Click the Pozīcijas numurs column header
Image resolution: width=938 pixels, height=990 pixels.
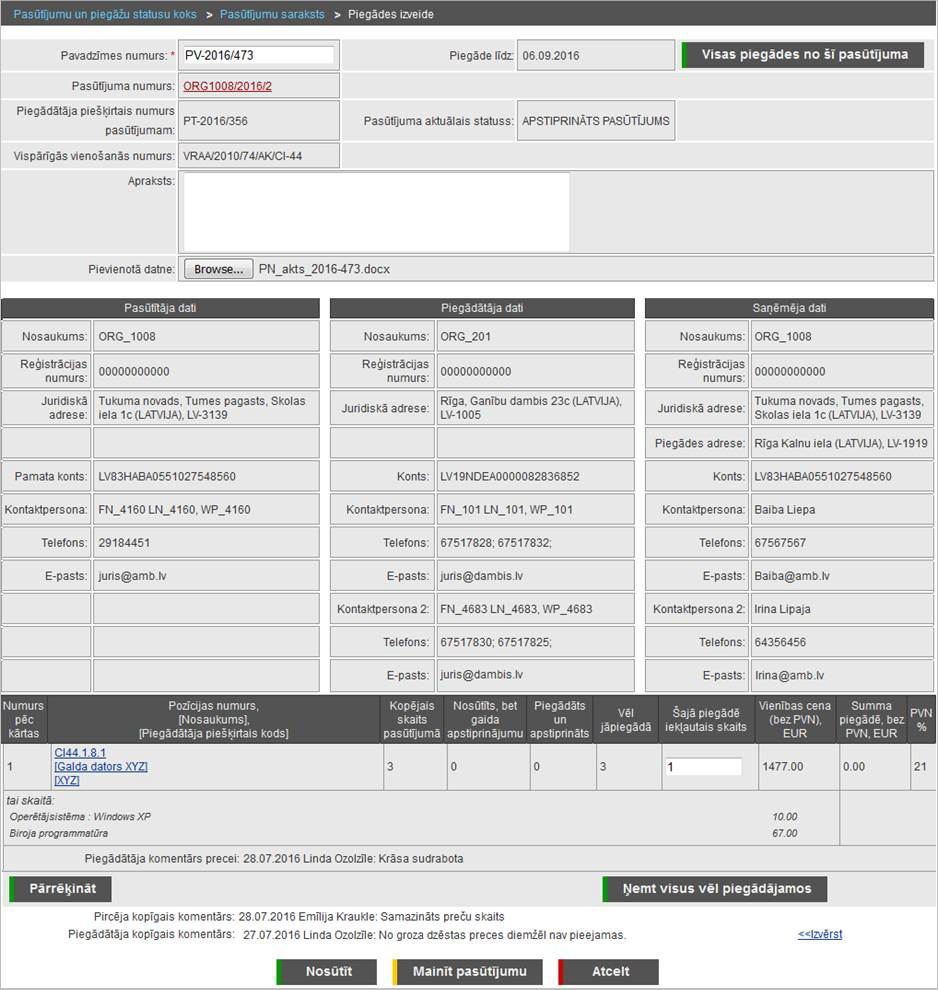pyautogui.click(x=214, y=720)
